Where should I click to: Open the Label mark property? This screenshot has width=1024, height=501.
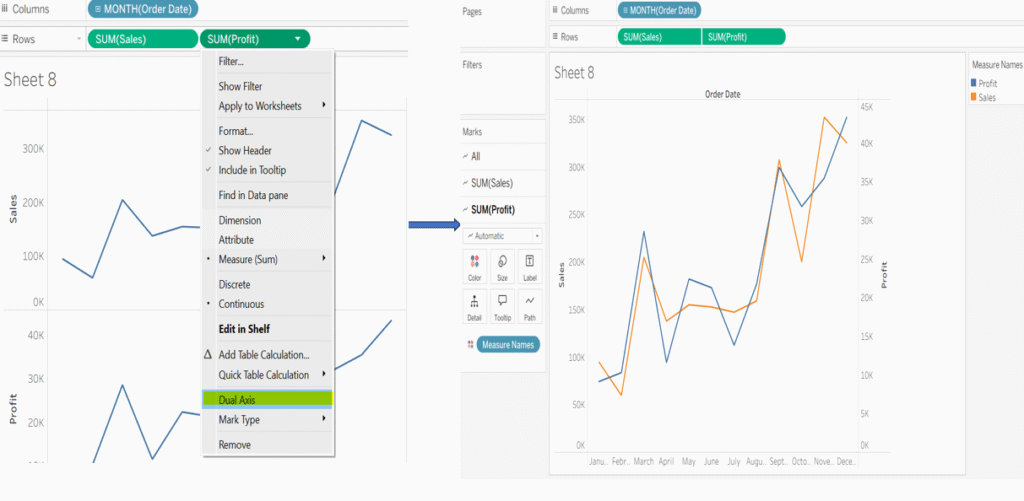tap(529, 263)
